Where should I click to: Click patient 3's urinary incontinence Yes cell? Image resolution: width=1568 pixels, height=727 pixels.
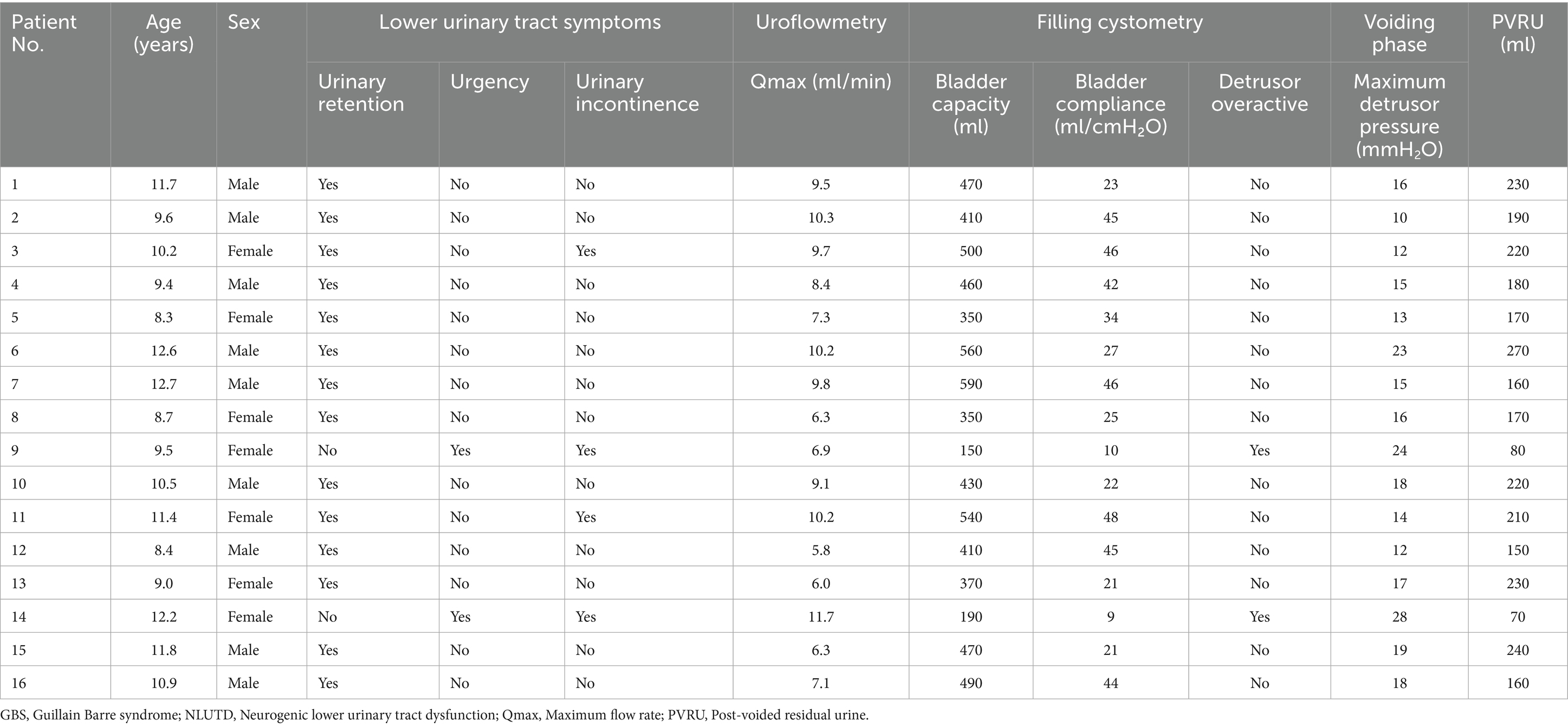[x=586, y=251]
